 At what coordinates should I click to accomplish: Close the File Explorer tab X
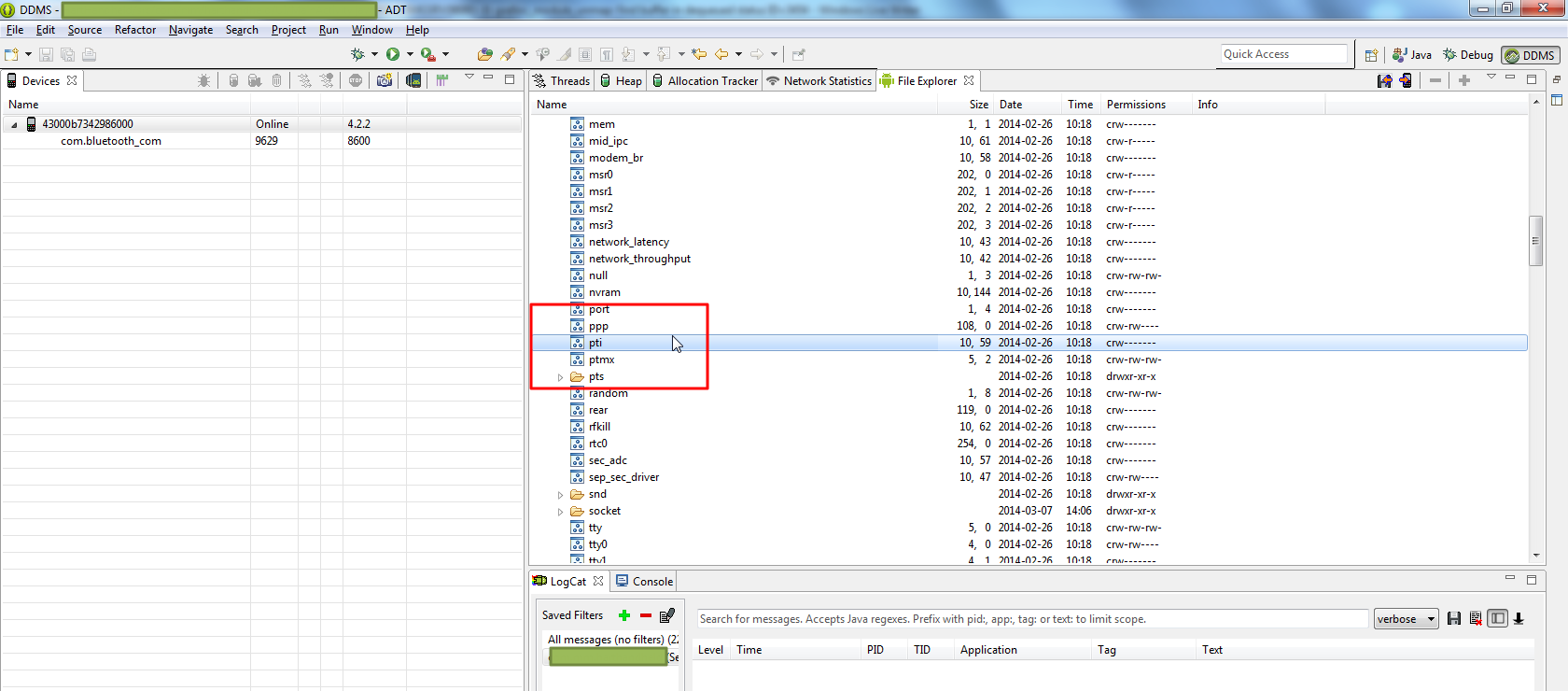[x=969, y=80]
